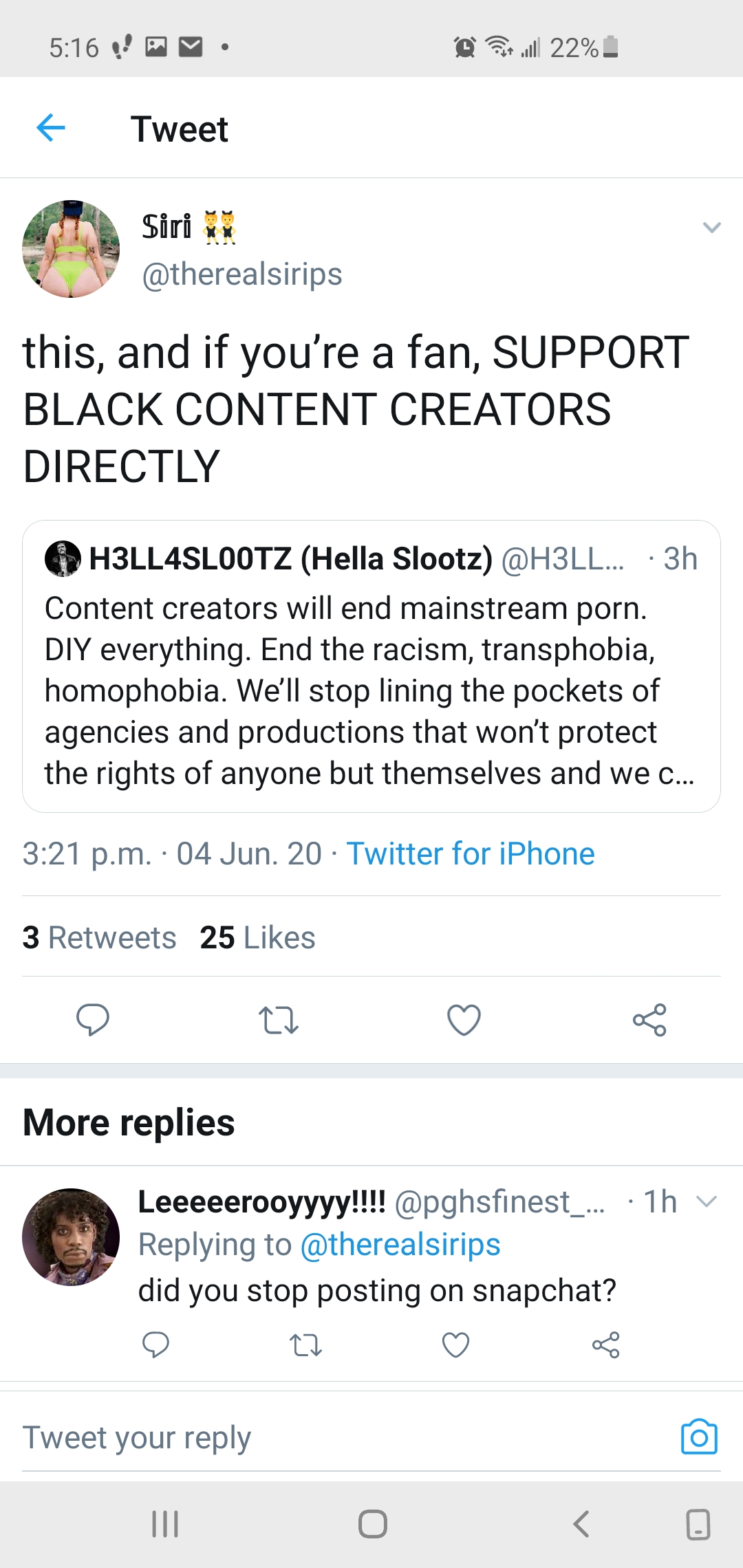Share the main tweet
This screenshot has width=743, height=1568.
[649, 1020]
